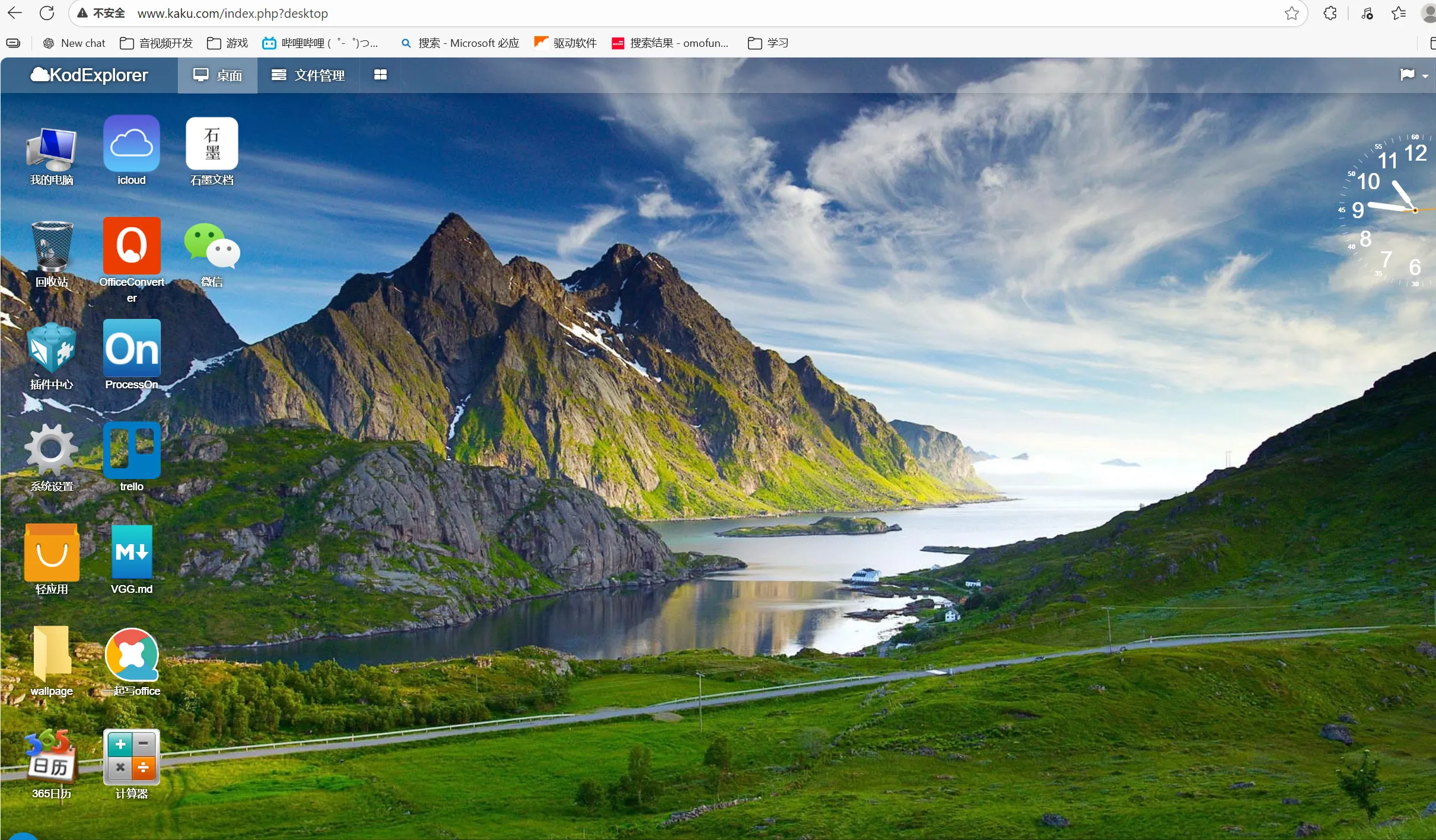Screen dimensions: 1436x840
Task: Select the 桌面 tab
Action: coord(217,75)
